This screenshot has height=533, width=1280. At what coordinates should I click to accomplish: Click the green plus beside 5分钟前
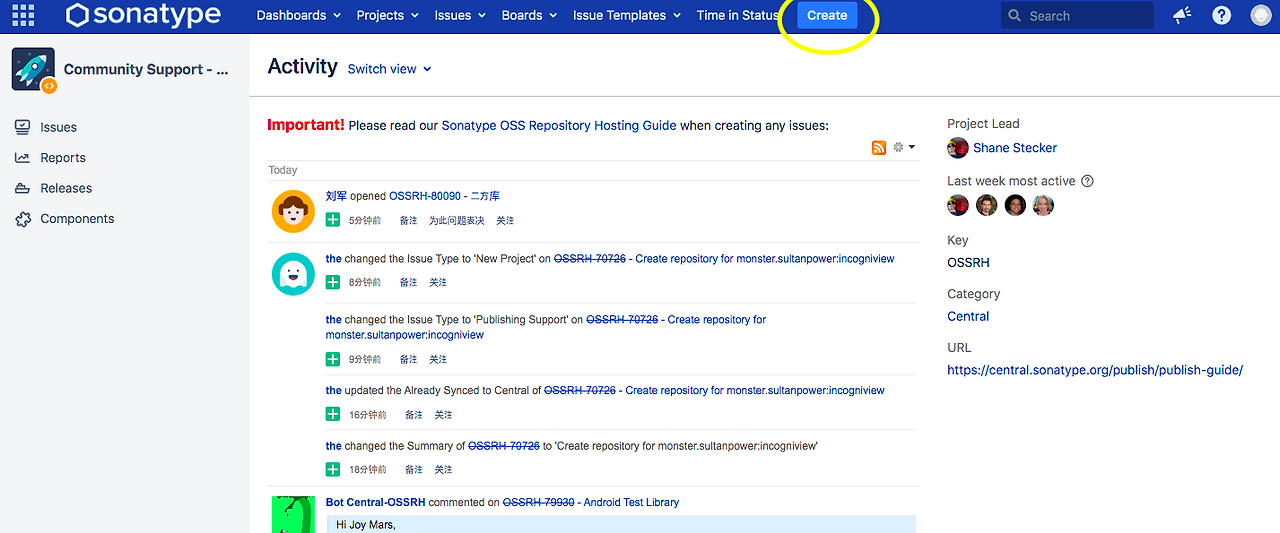(333, 220)
